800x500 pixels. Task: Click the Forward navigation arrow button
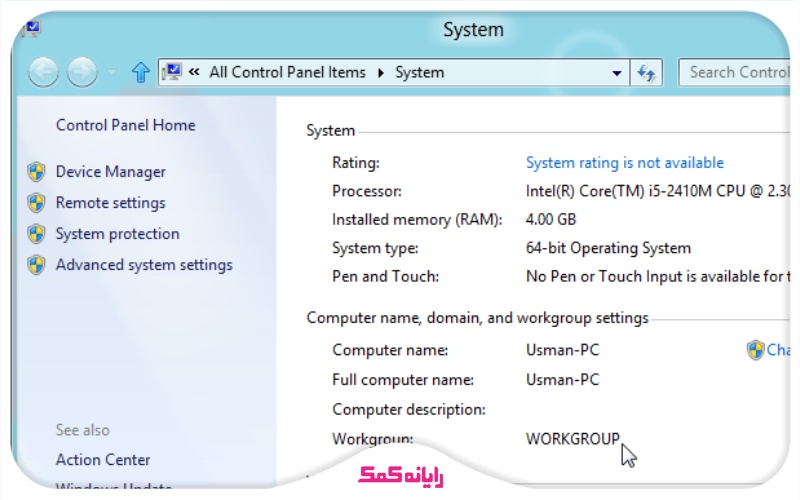82,72
